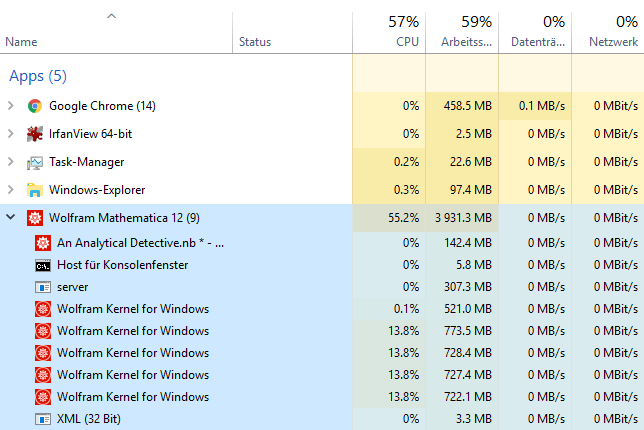Click the Wolfram Kernel icon with 722.1 MB
This screenshot has width=644, height=430.
(x=43, y=397)
